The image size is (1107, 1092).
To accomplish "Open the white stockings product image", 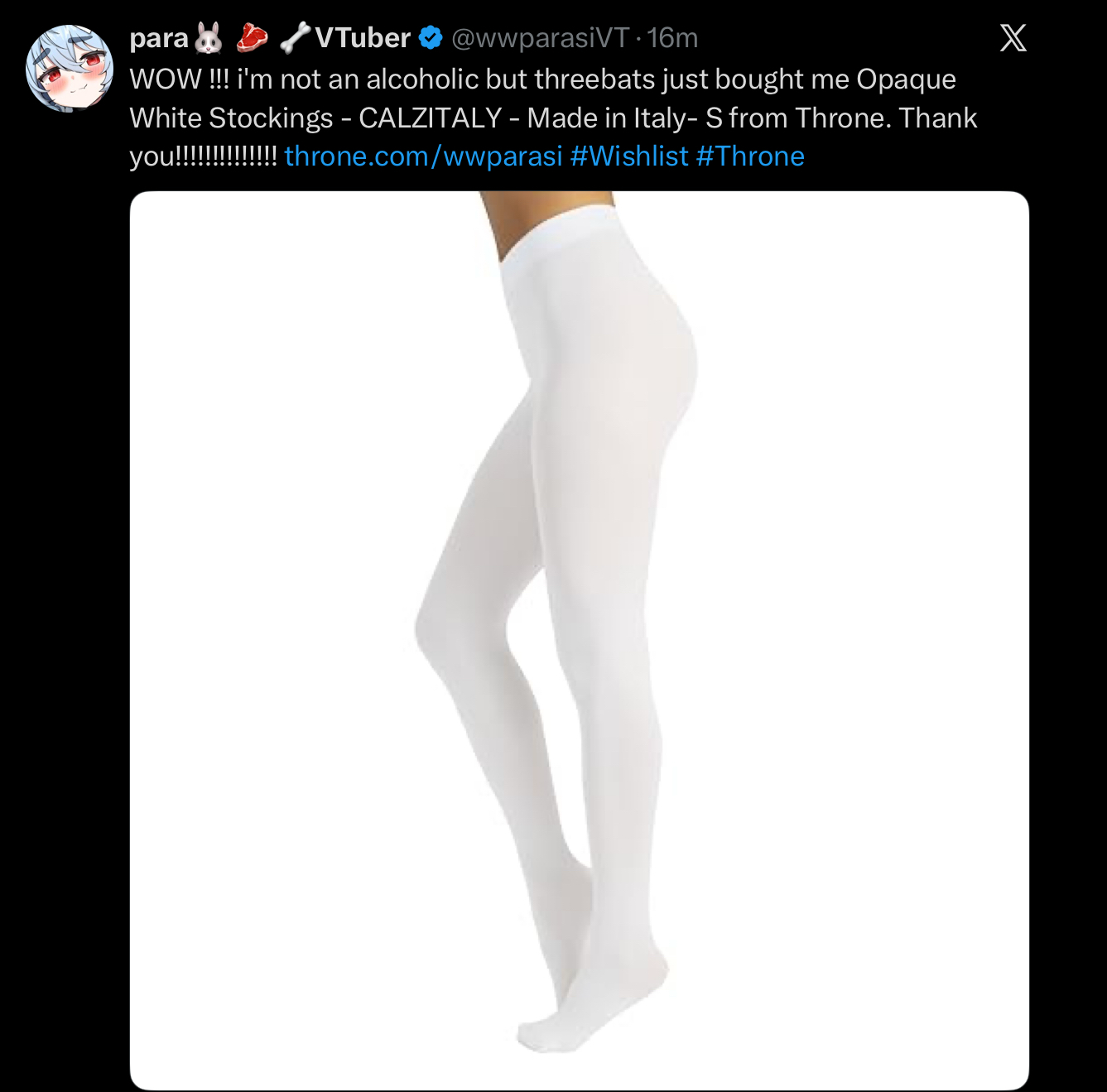I will click(x=580, y=641).
